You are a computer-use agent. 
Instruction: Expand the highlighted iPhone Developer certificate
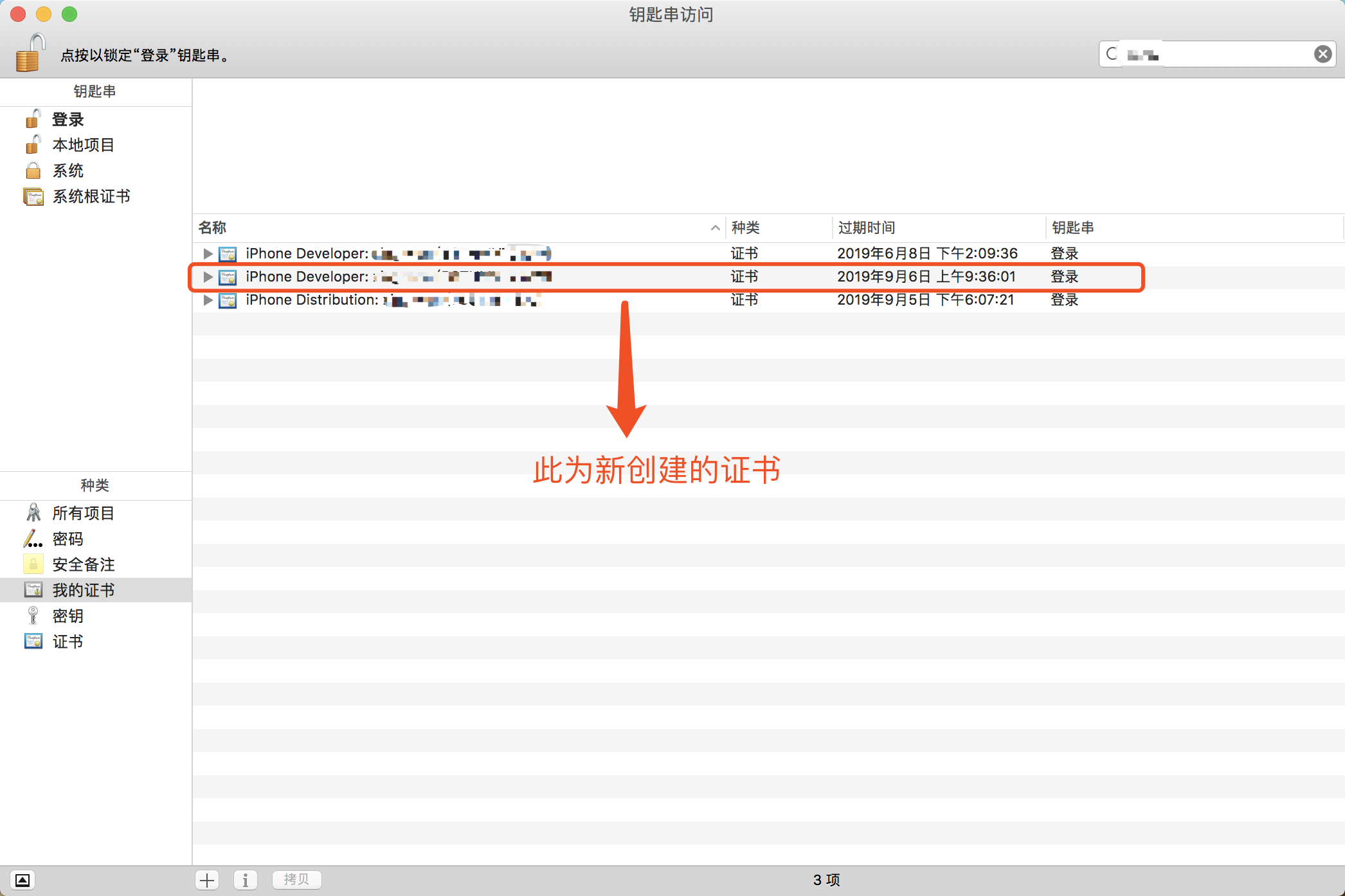pyautogui.click(x=208, y=276)
